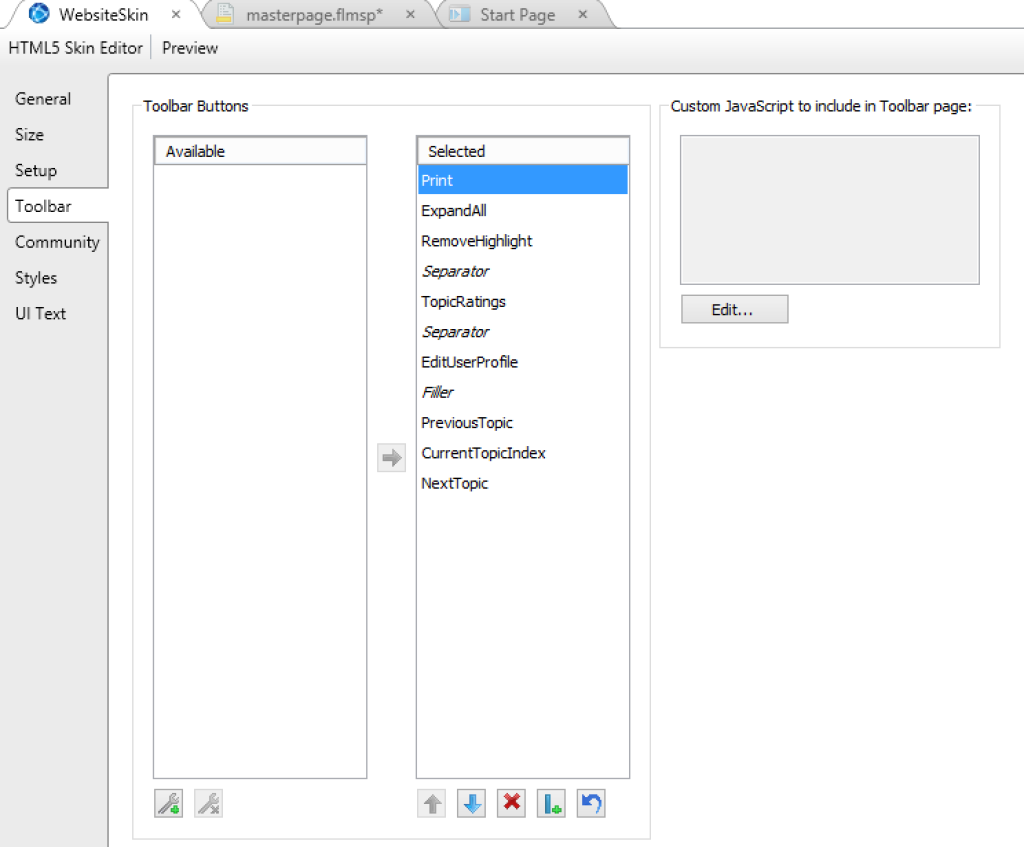
Task: Open the Styles settings tab
Action: tap(36, 278)
